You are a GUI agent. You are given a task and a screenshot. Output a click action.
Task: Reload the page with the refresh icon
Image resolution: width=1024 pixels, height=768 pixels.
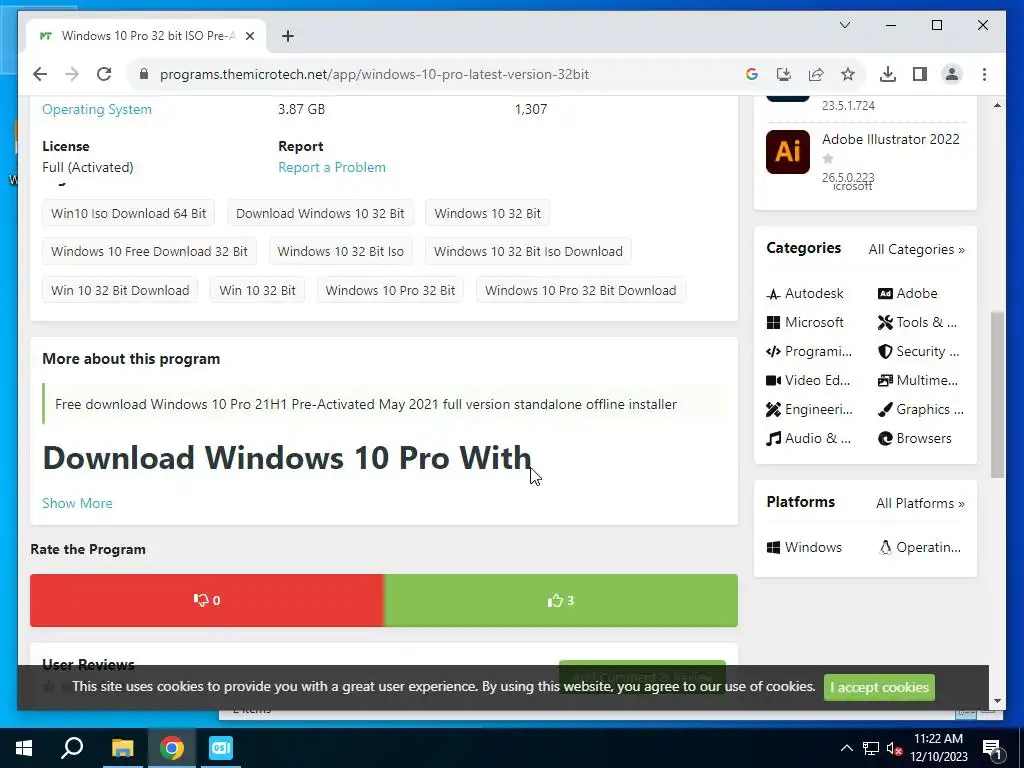pos(104,74)
